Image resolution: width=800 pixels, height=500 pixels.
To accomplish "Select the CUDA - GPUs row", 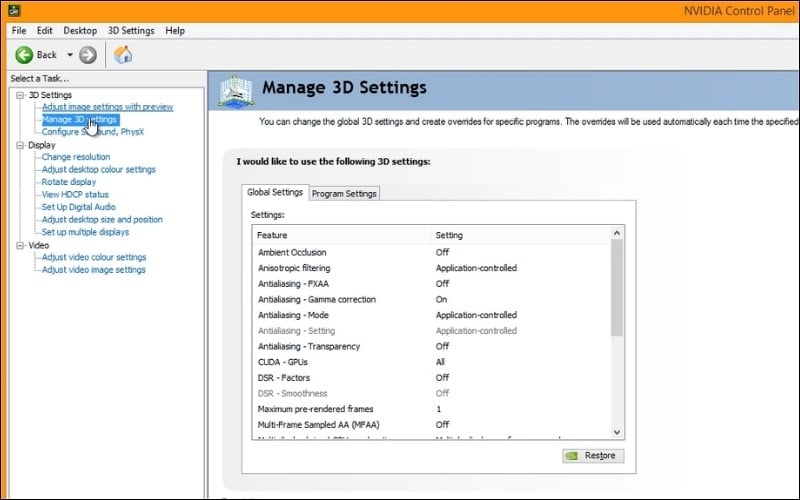I will pyautogui.click(x=432, y=362).
